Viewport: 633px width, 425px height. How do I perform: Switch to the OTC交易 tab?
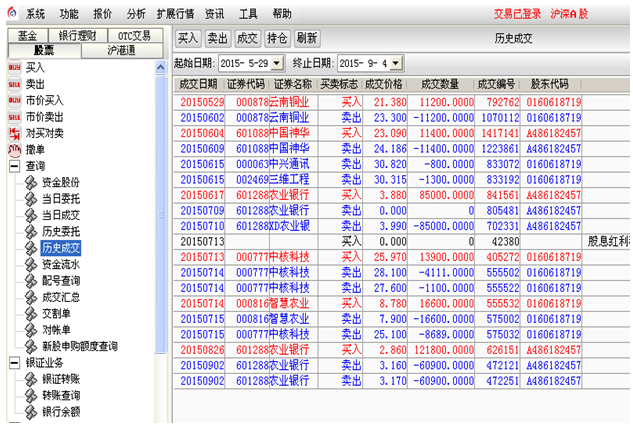click(x=135, y=36)
